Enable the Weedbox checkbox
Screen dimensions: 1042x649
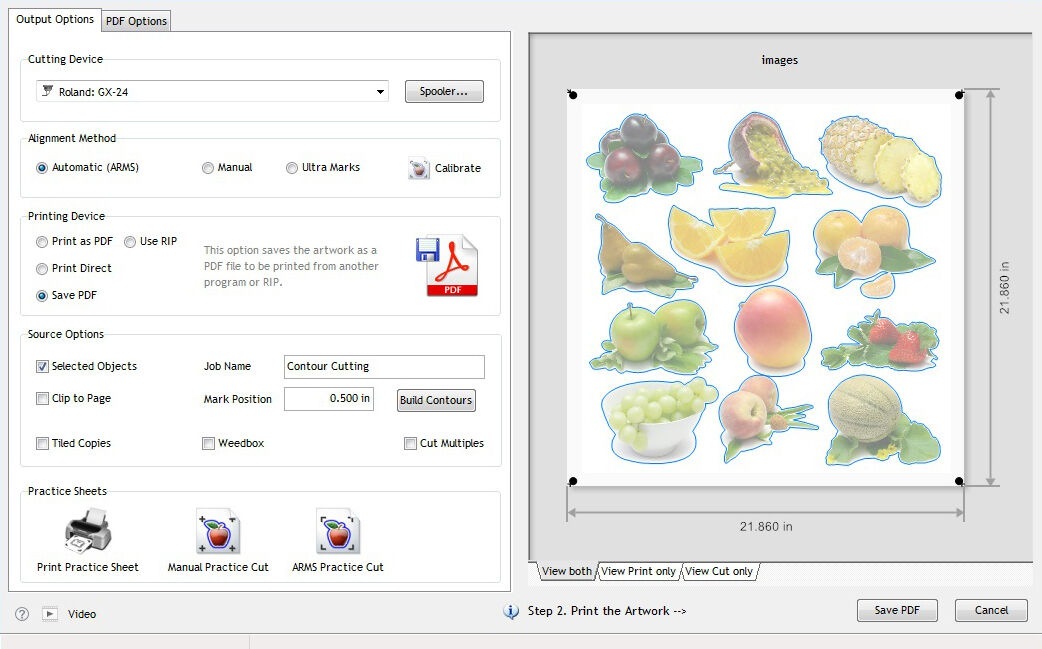208,444
